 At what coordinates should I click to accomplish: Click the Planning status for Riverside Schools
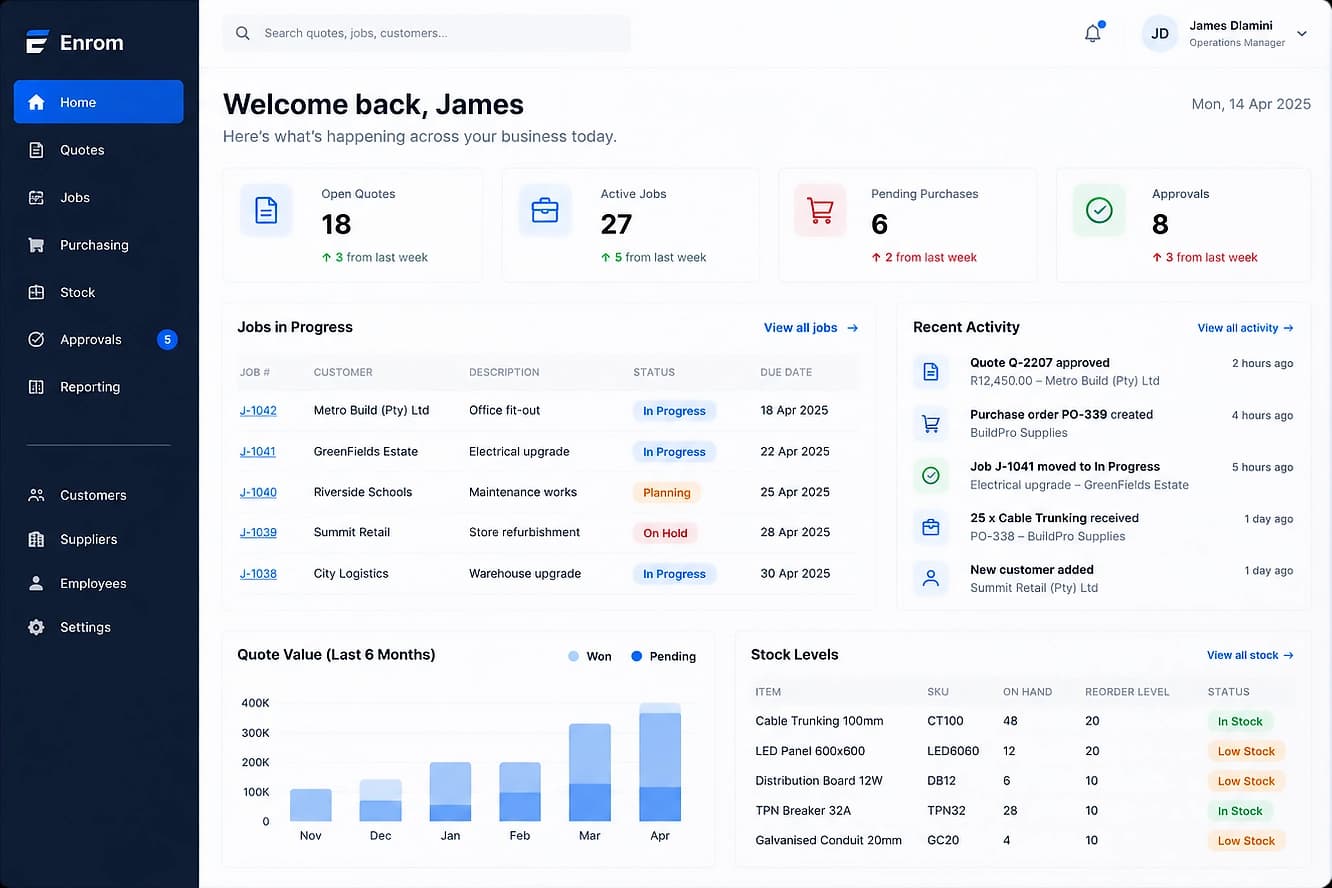(667, 492)
